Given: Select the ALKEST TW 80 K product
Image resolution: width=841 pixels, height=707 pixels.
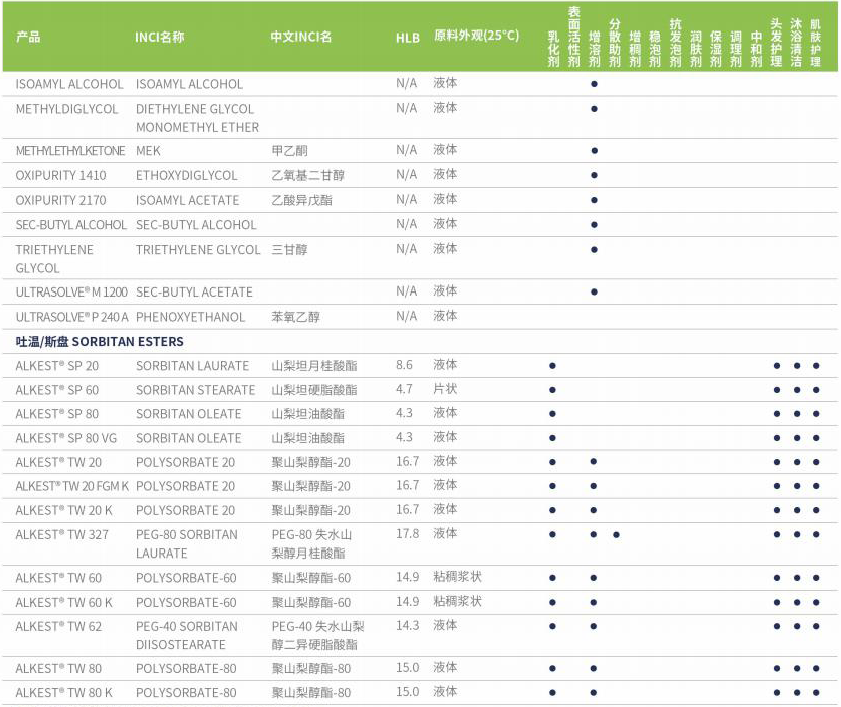Looking at the screenshot, I should point(64,693).
